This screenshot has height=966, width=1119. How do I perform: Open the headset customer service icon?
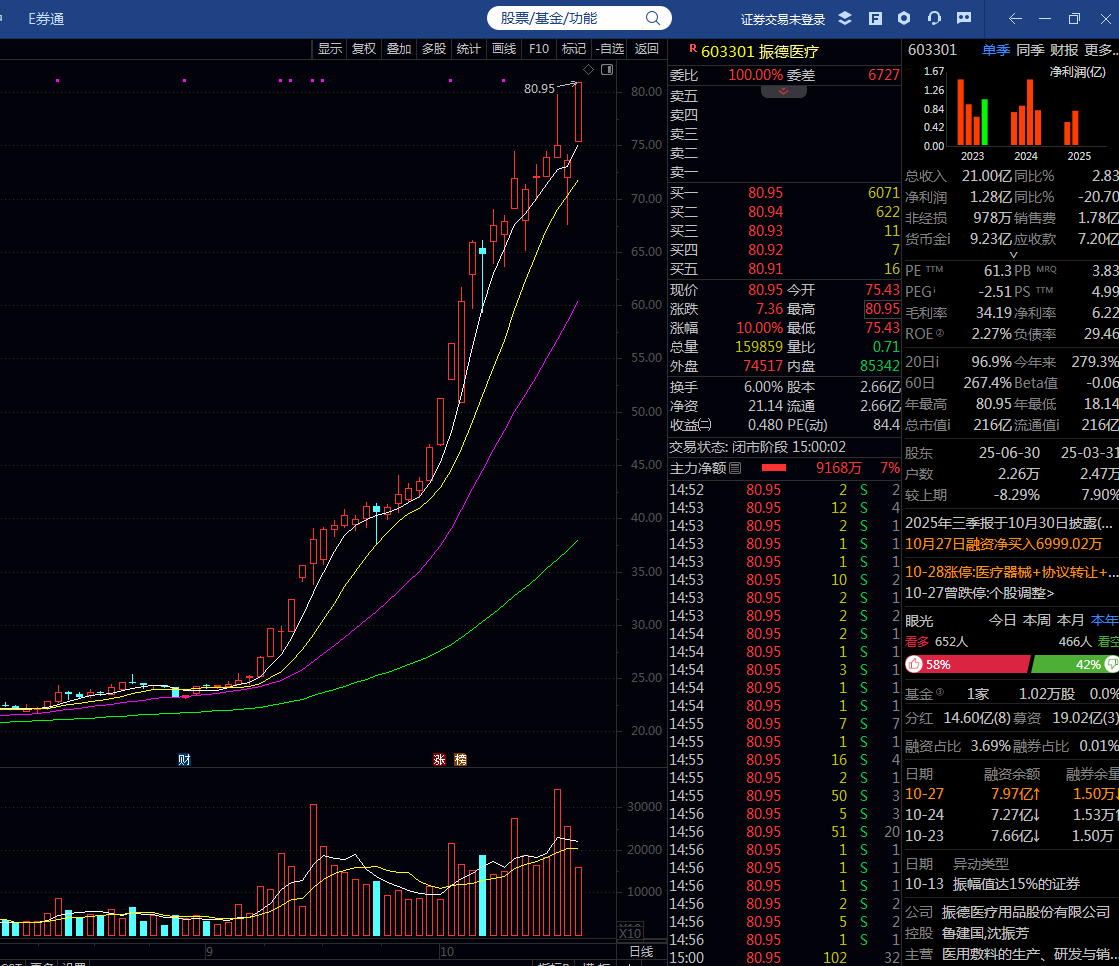pyautogui.click(x=934, y=19)
